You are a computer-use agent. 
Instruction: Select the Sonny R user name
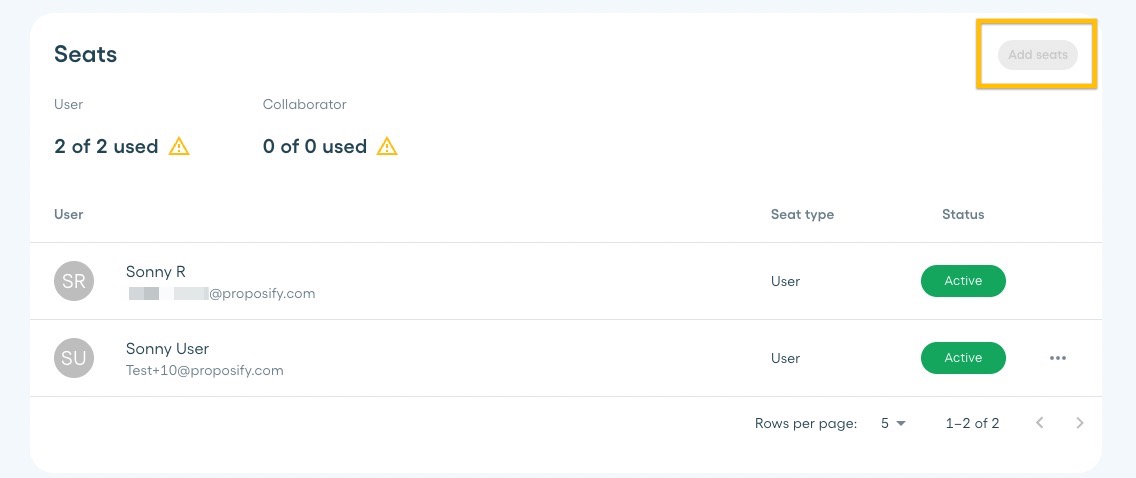pyautogui.click(x=156, y=272)
